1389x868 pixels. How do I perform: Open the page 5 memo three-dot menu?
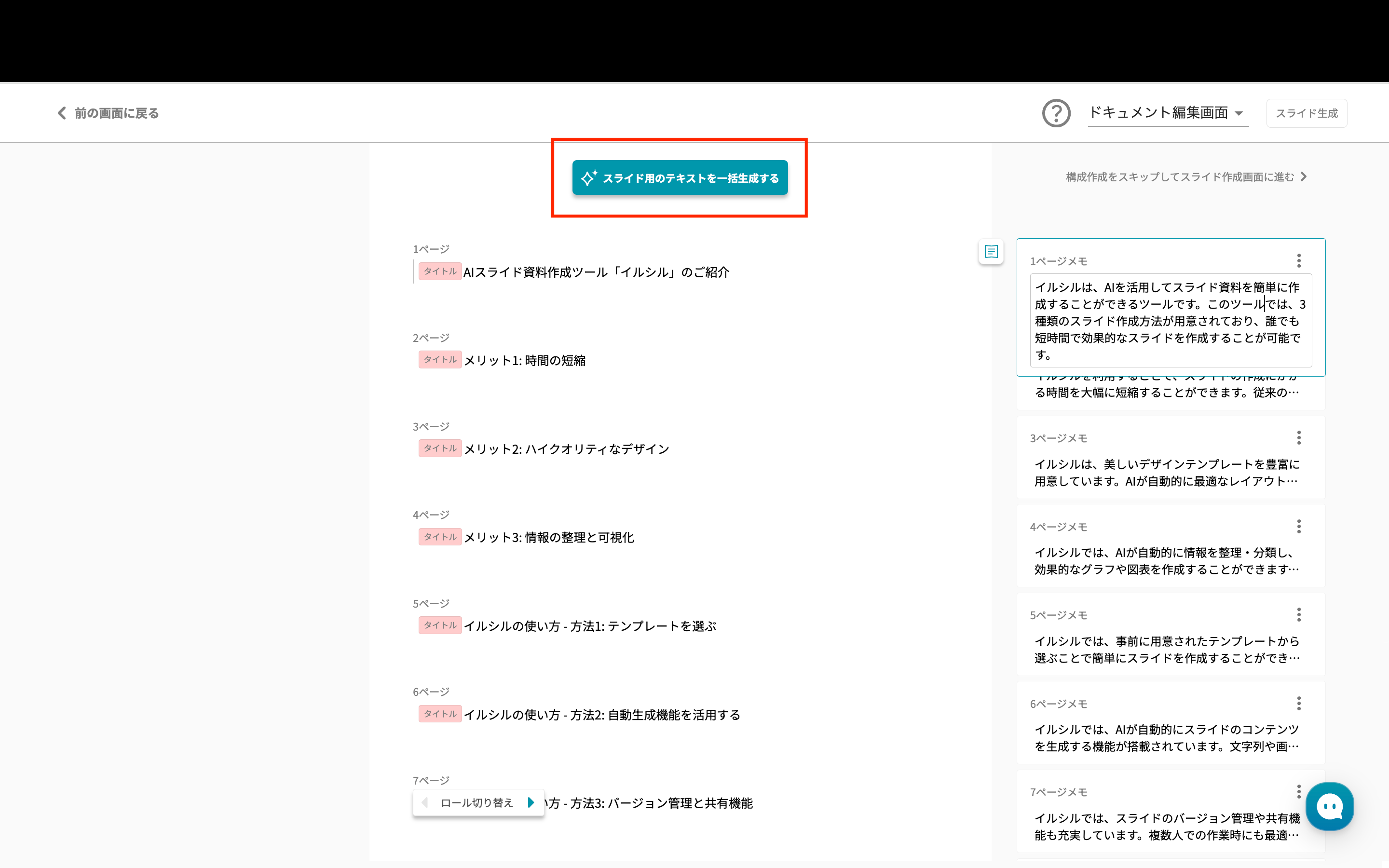click(x=1299, y=615)
